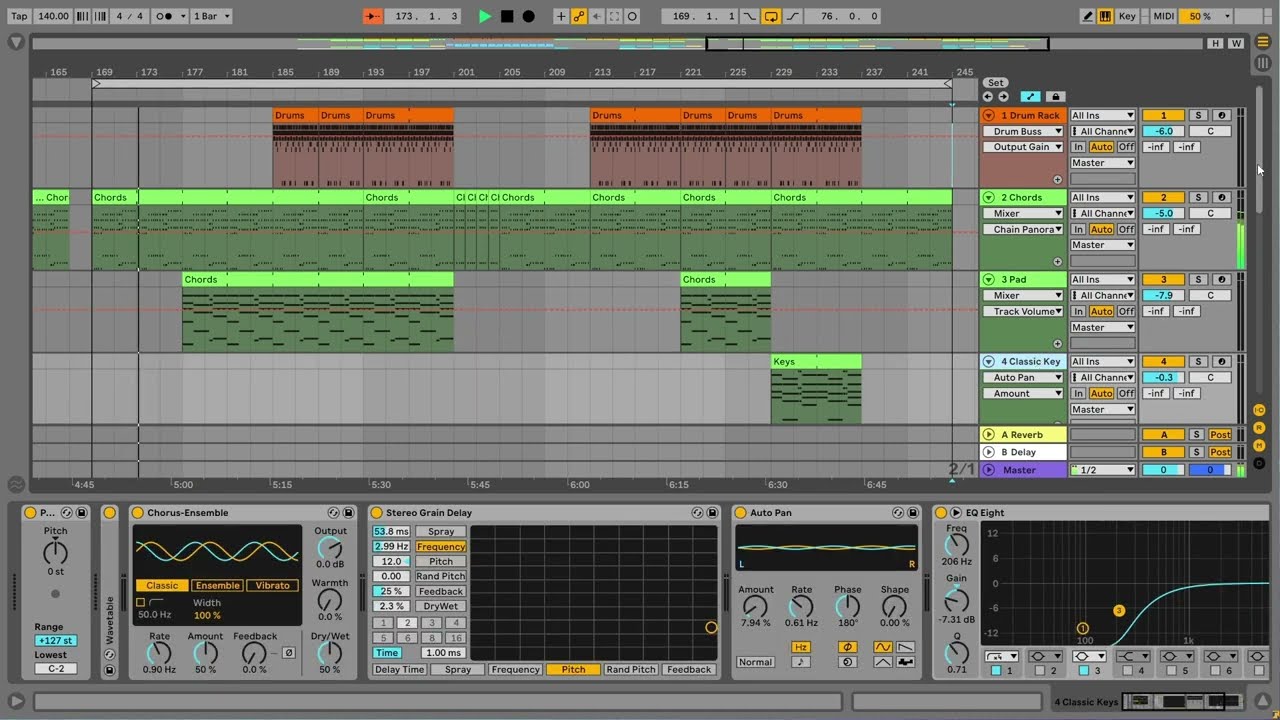
Task: Click the Tap tempo button
Action: (19, 16)
